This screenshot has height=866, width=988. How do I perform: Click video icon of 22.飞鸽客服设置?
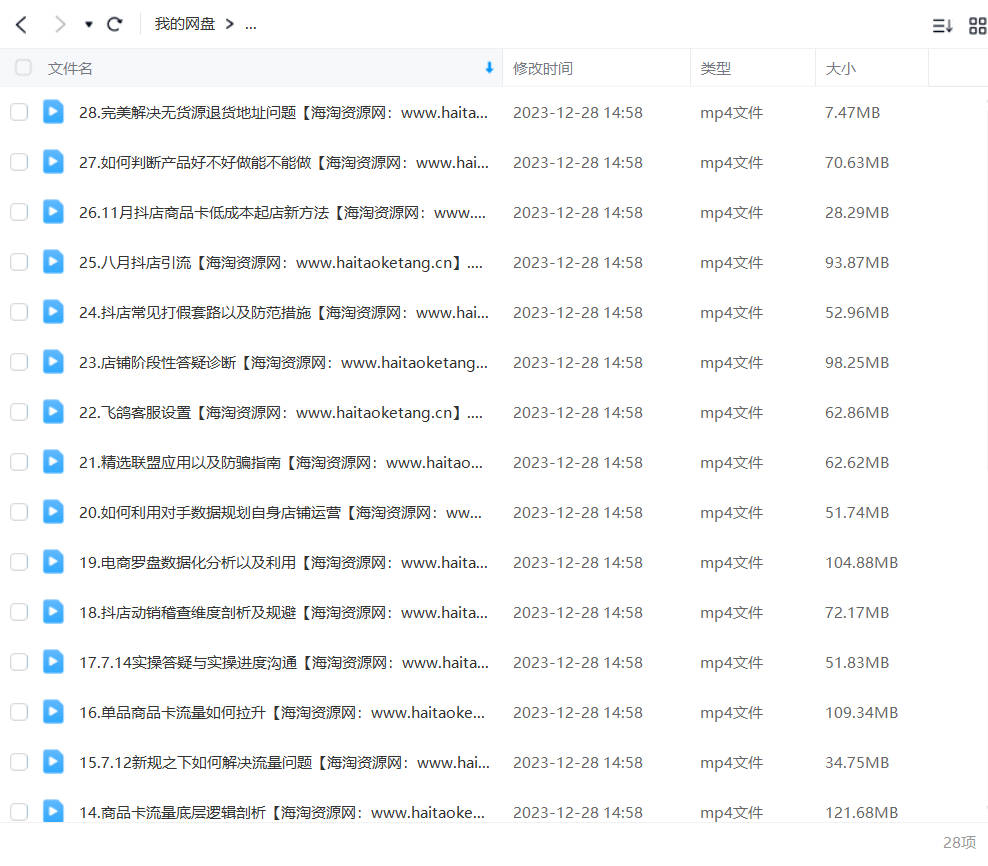click(x=53, y=412)
